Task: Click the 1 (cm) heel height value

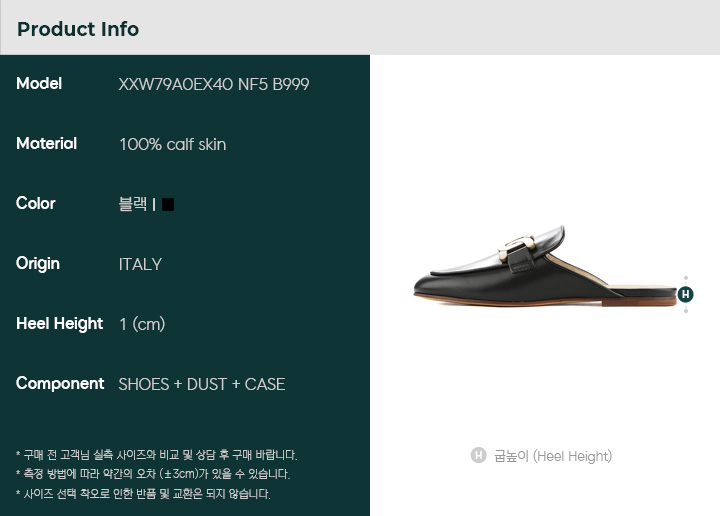Action: point(142,324)
